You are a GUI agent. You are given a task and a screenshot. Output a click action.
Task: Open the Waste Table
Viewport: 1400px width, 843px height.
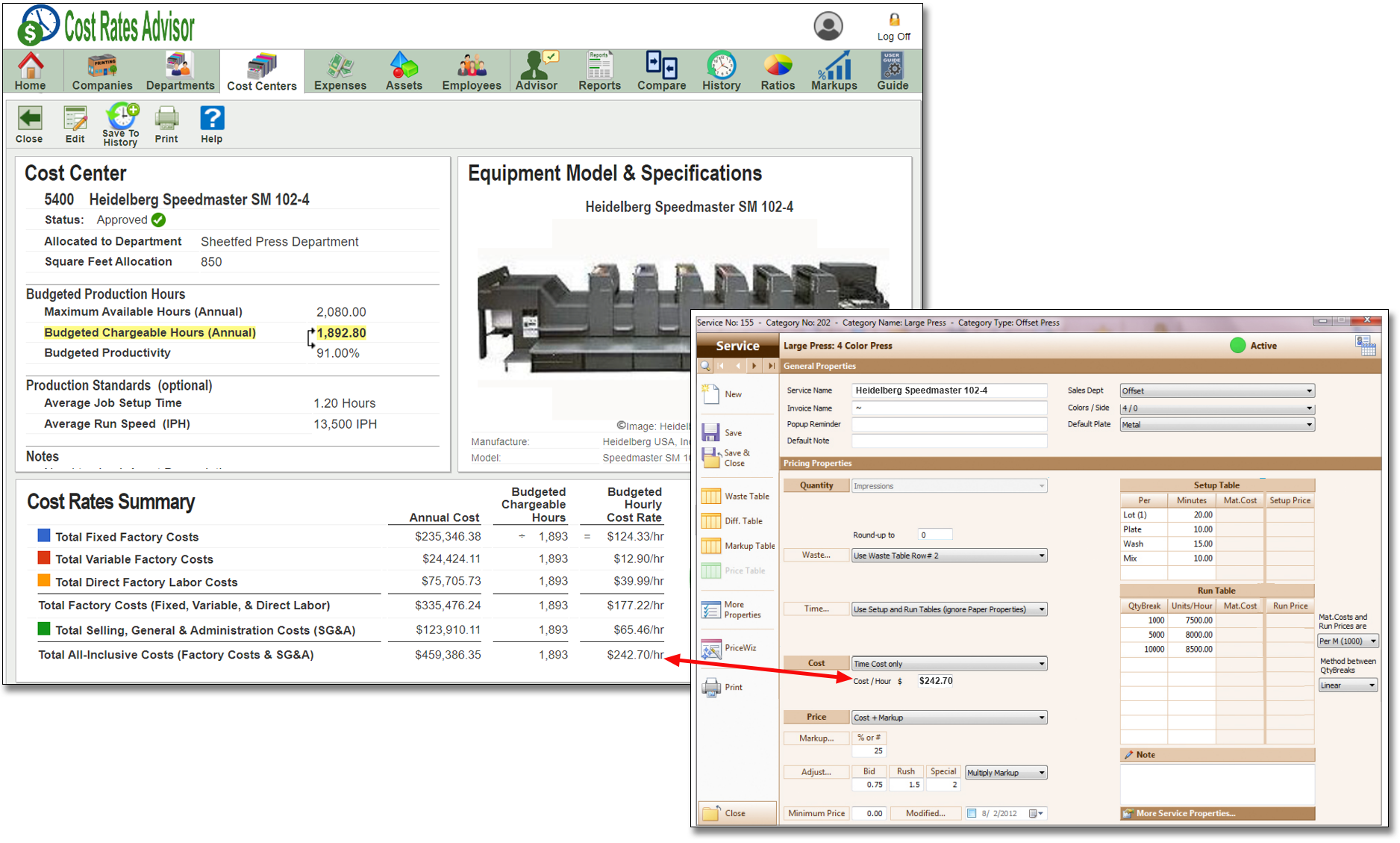736,496
